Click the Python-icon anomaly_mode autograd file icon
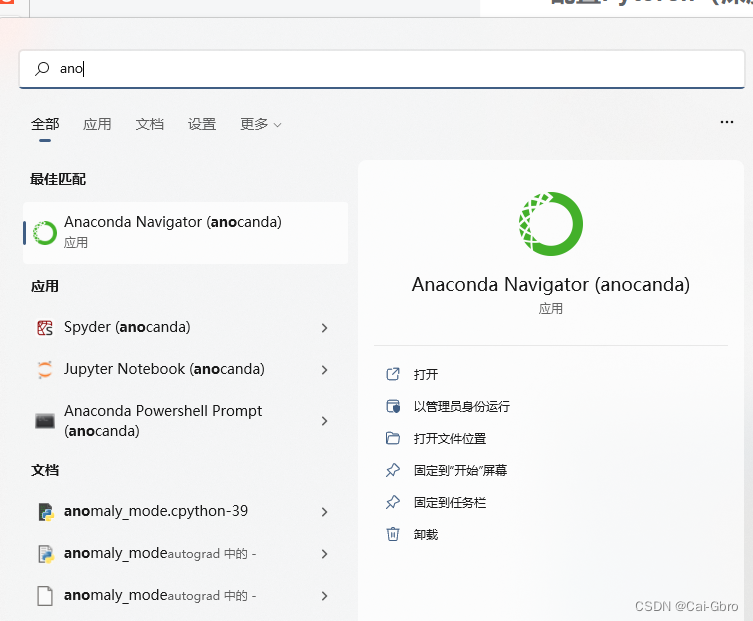 (45, 554)
